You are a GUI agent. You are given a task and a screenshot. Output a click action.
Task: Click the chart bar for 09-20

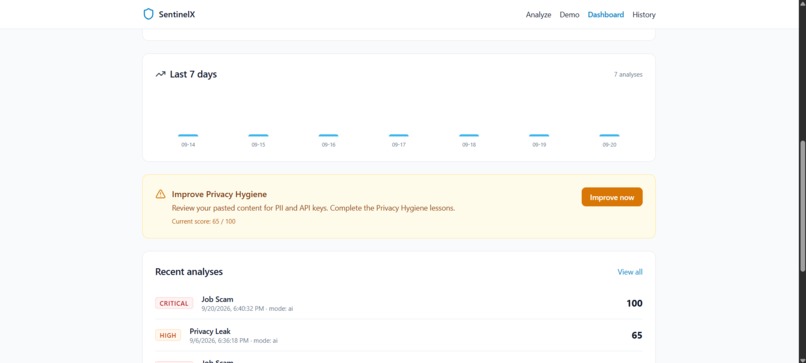coord(610,135)
